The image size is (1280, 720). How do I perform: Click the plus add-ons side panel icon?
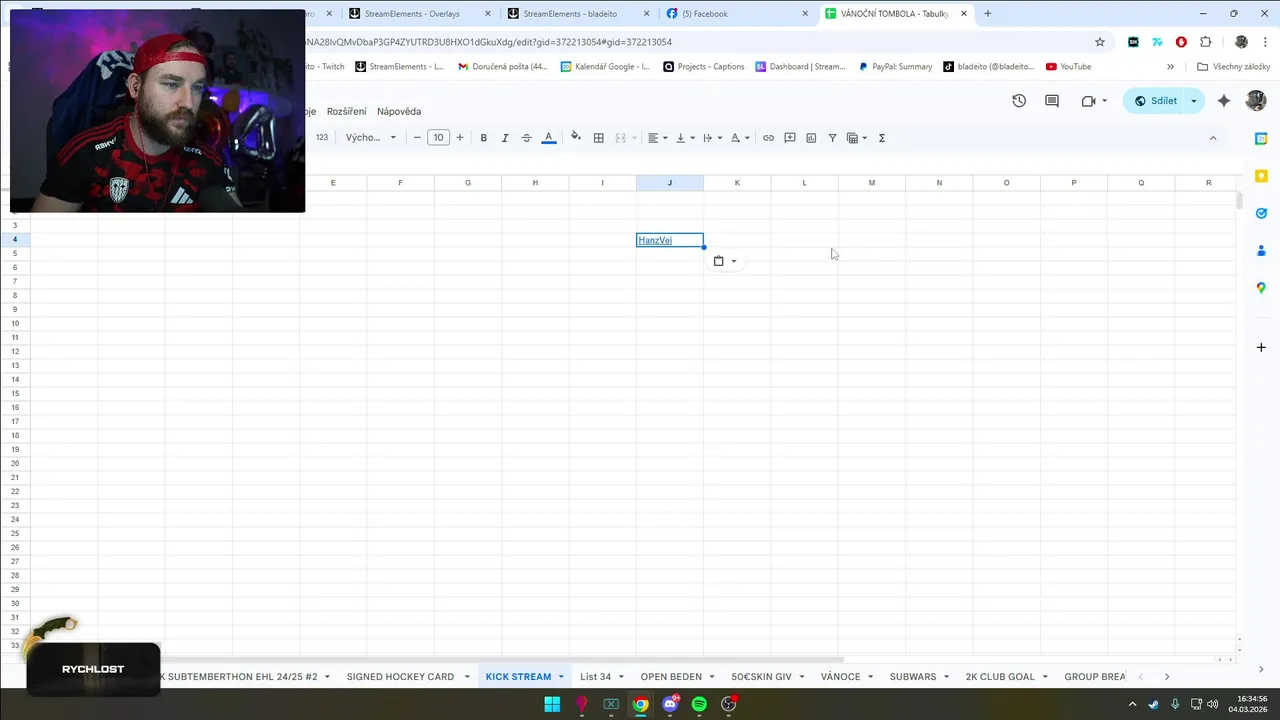(1261, 347)
